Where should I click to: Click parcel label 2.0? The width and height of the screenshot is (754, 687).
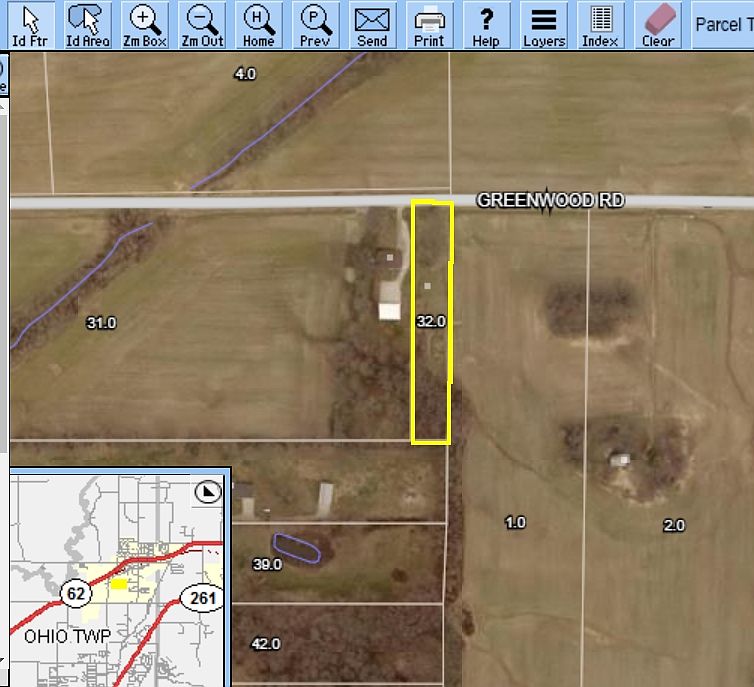[x=674, y=525]
